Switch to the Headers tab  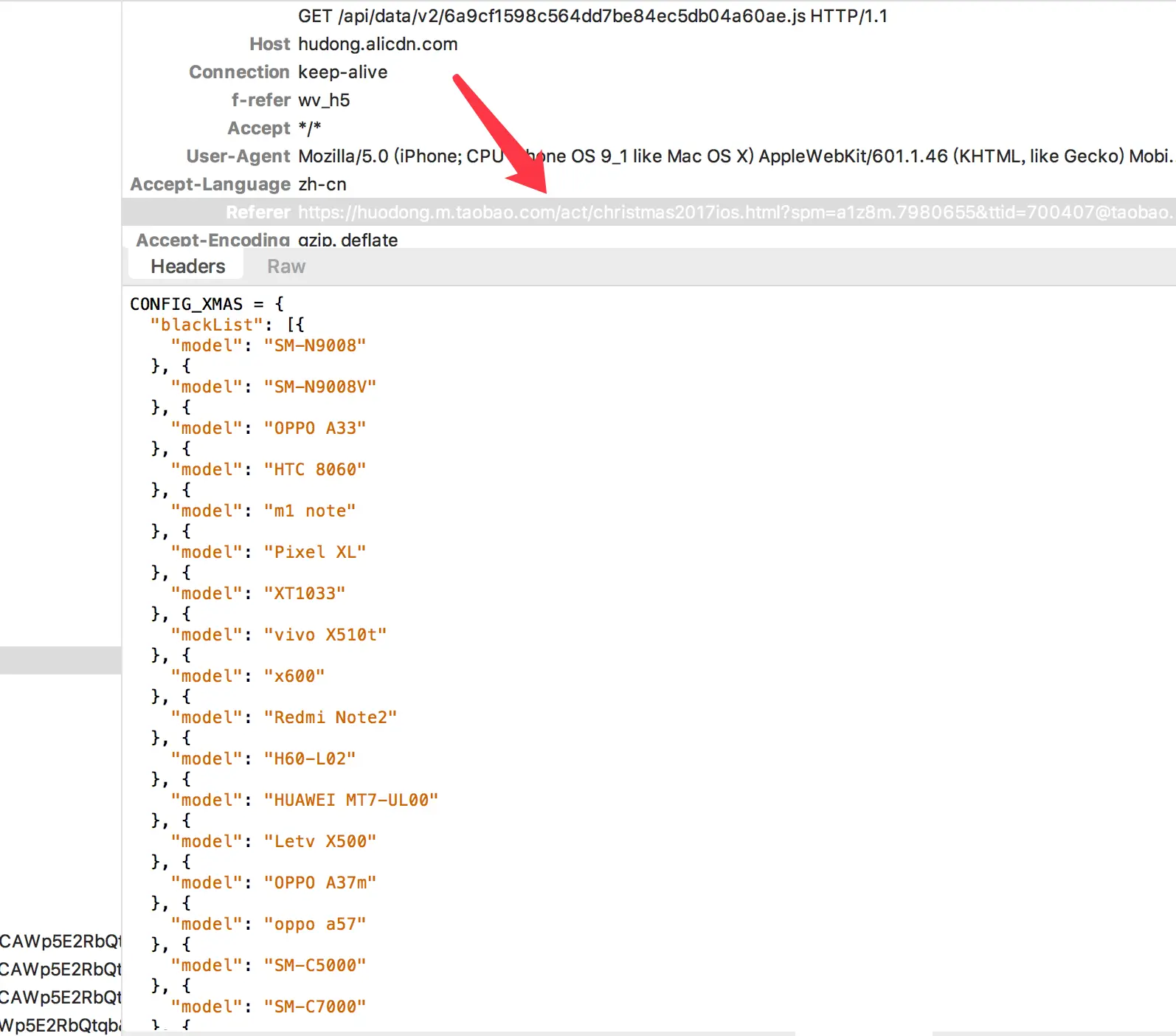[187, 266]
